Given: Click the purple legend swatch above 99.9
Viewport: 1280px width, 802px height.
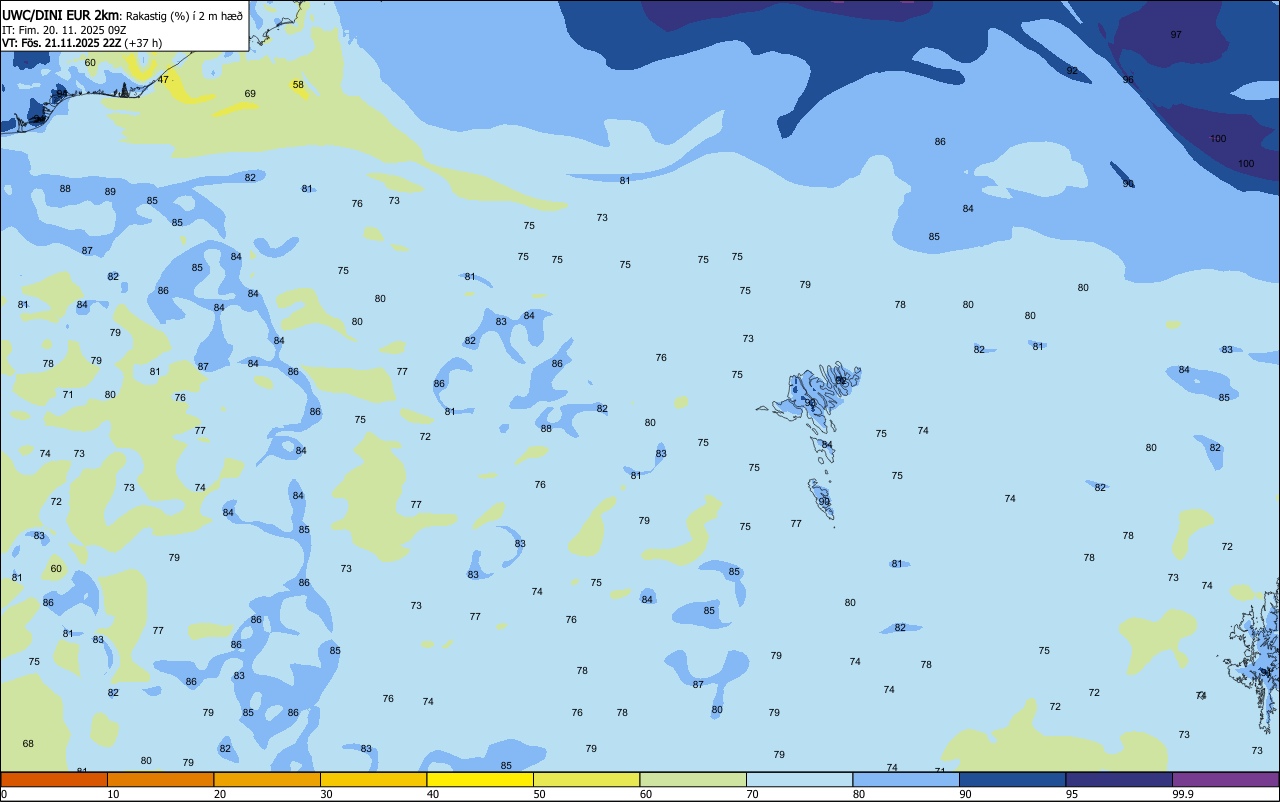Looking at the screenshot, I should tap(1225, 779).
